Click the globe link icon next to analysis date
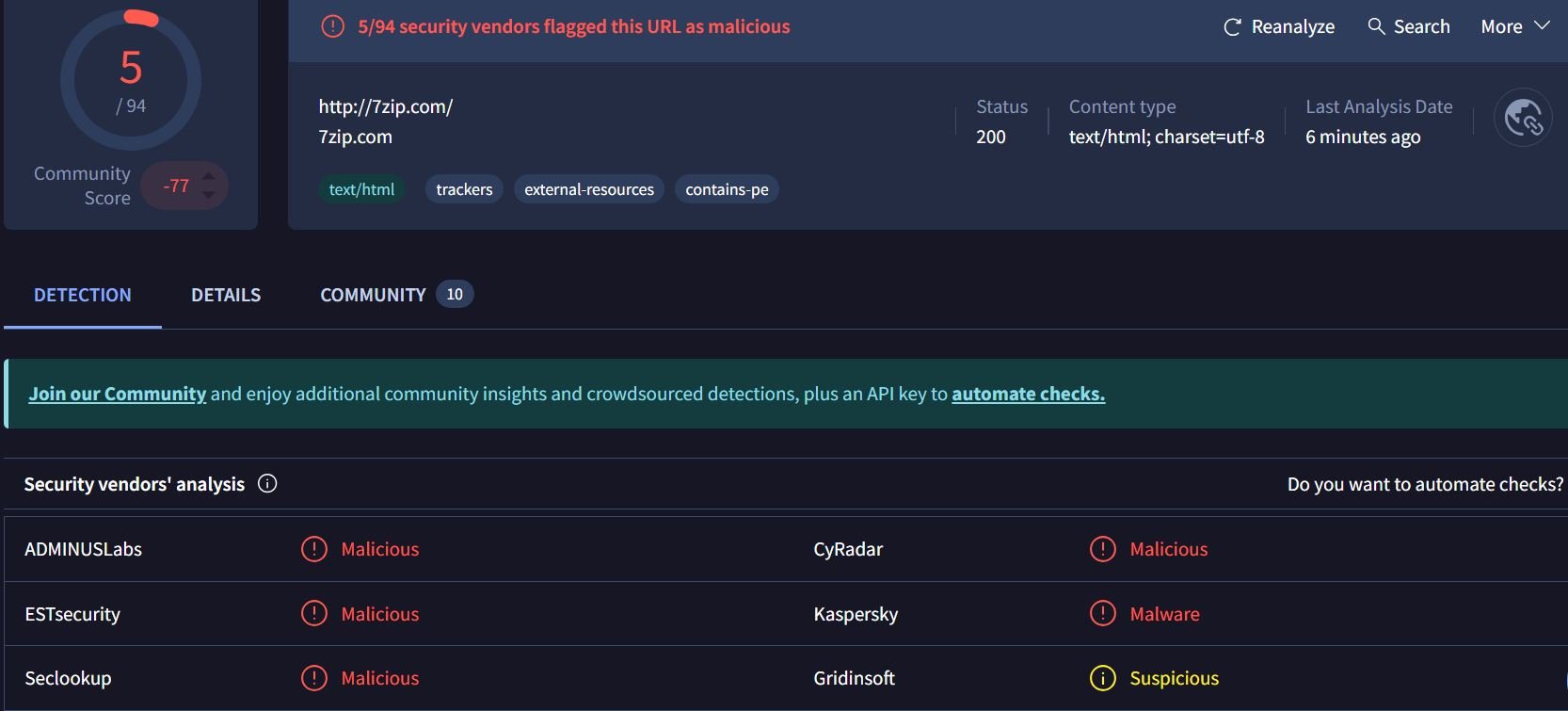Viewport: 1568px width, 711px height. pyautogui.click(x=1523, y=118)
